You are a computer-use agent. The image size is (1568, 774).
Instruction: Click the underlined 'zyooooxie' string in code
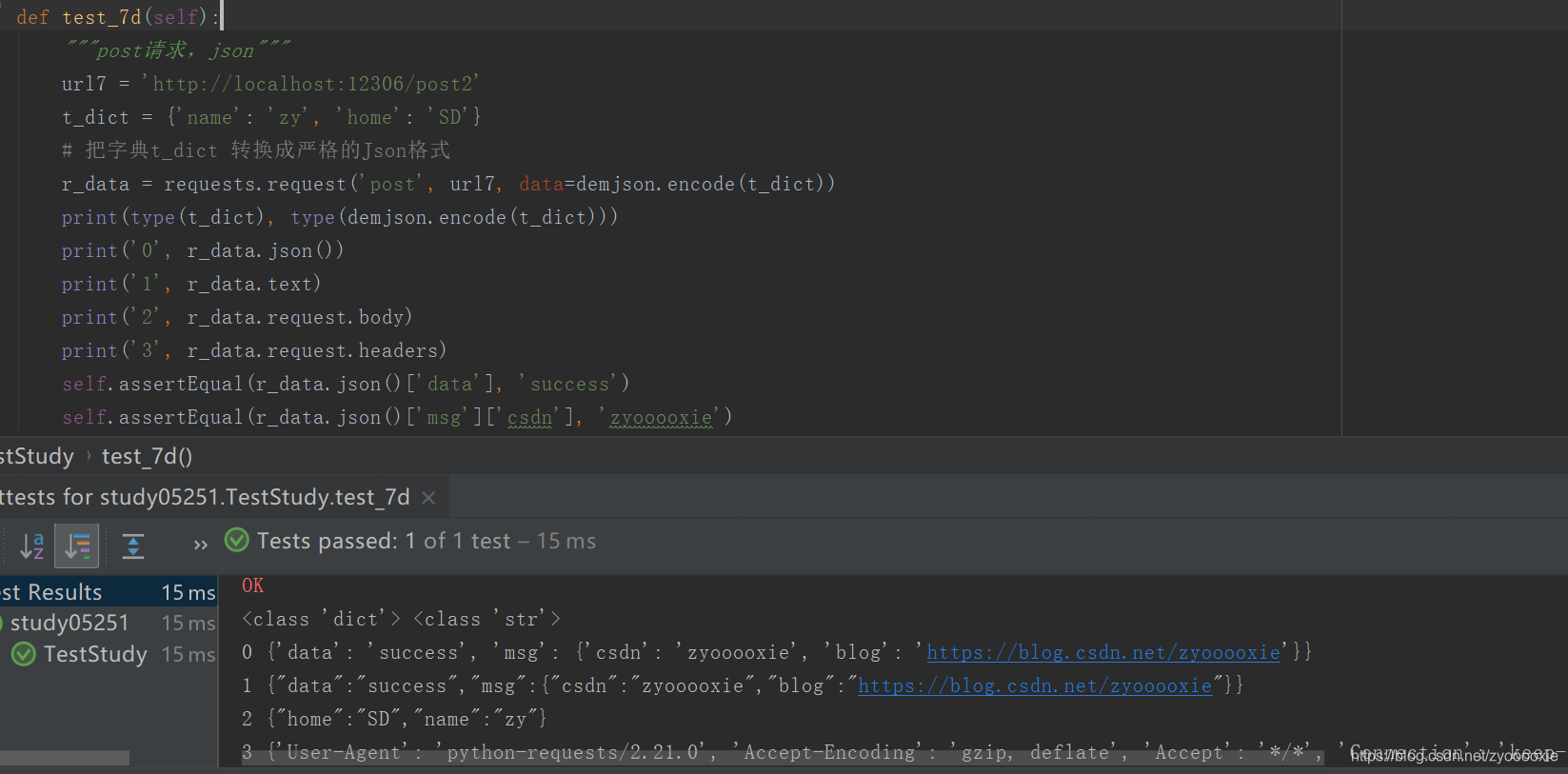pos(661,417)
